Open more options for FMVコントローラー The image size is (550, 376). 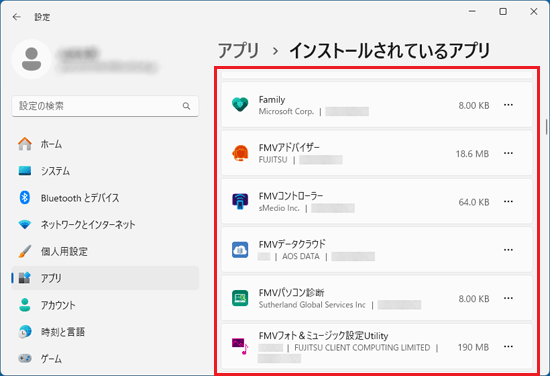click(x=508, y=202)
